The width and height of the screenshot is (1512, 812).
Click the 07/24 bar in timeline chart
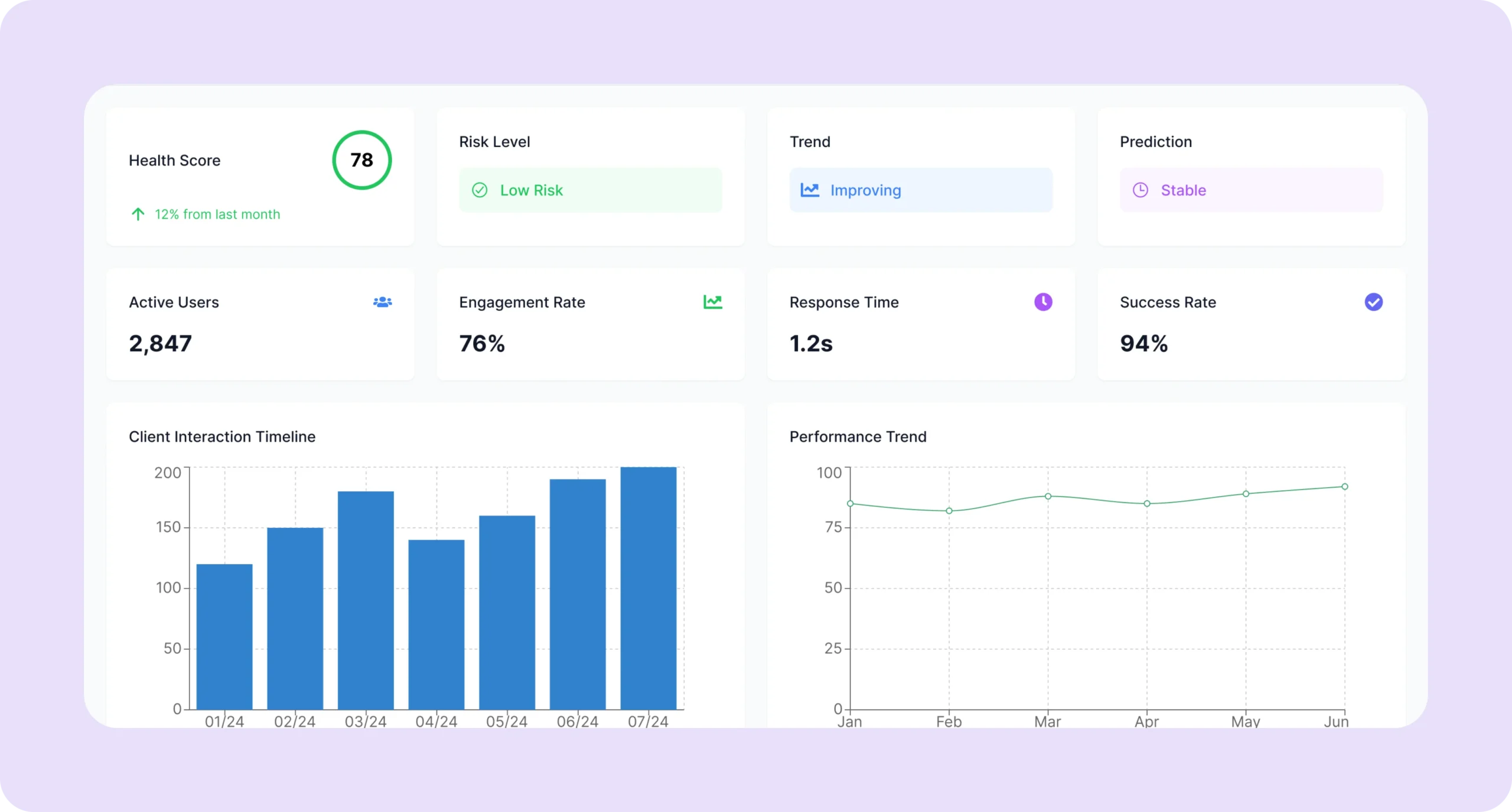pyautogui.click(x=648, y=588)
